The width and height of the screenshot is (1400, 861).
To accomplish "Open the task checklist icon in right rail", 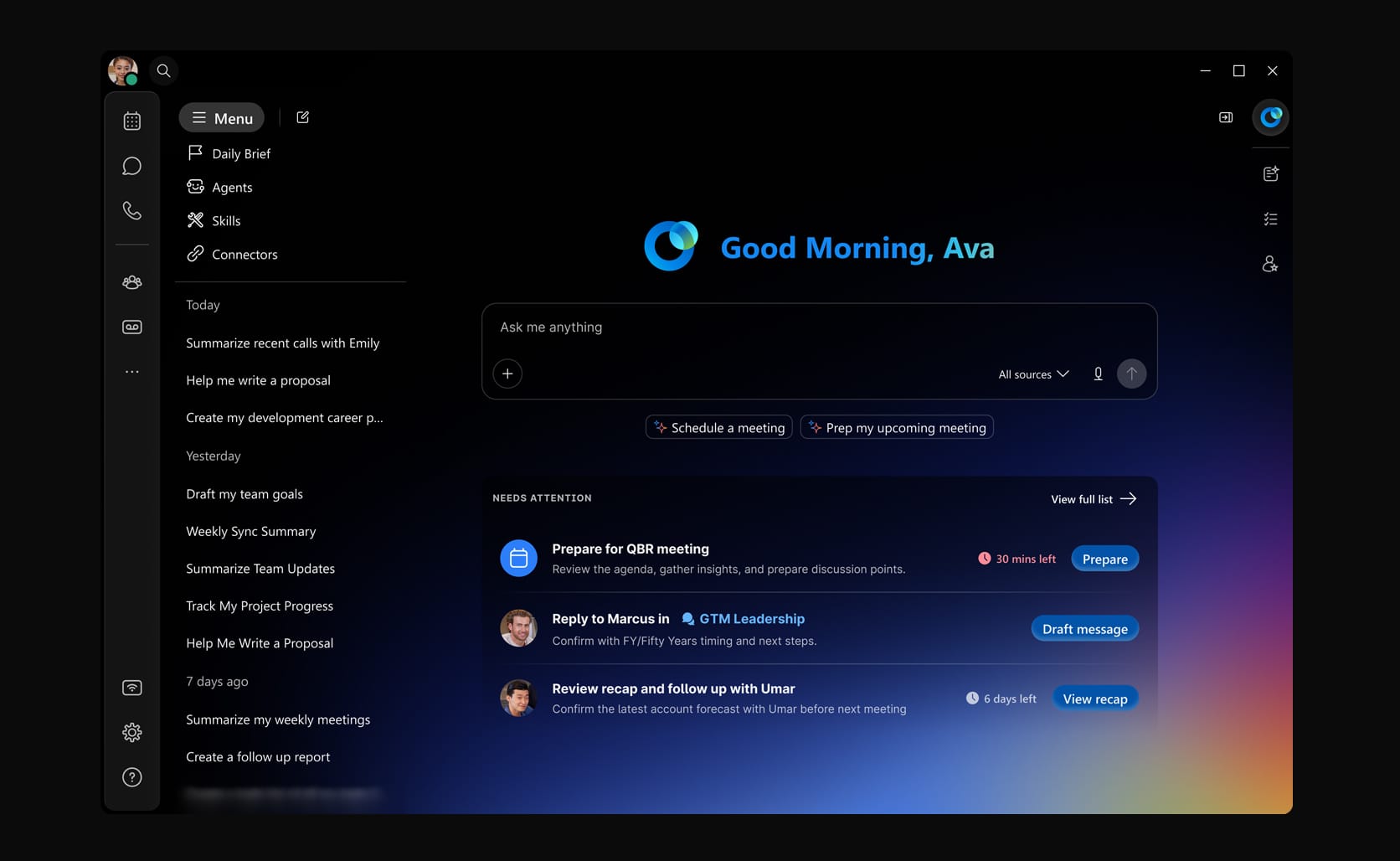I will (1270, 219).
